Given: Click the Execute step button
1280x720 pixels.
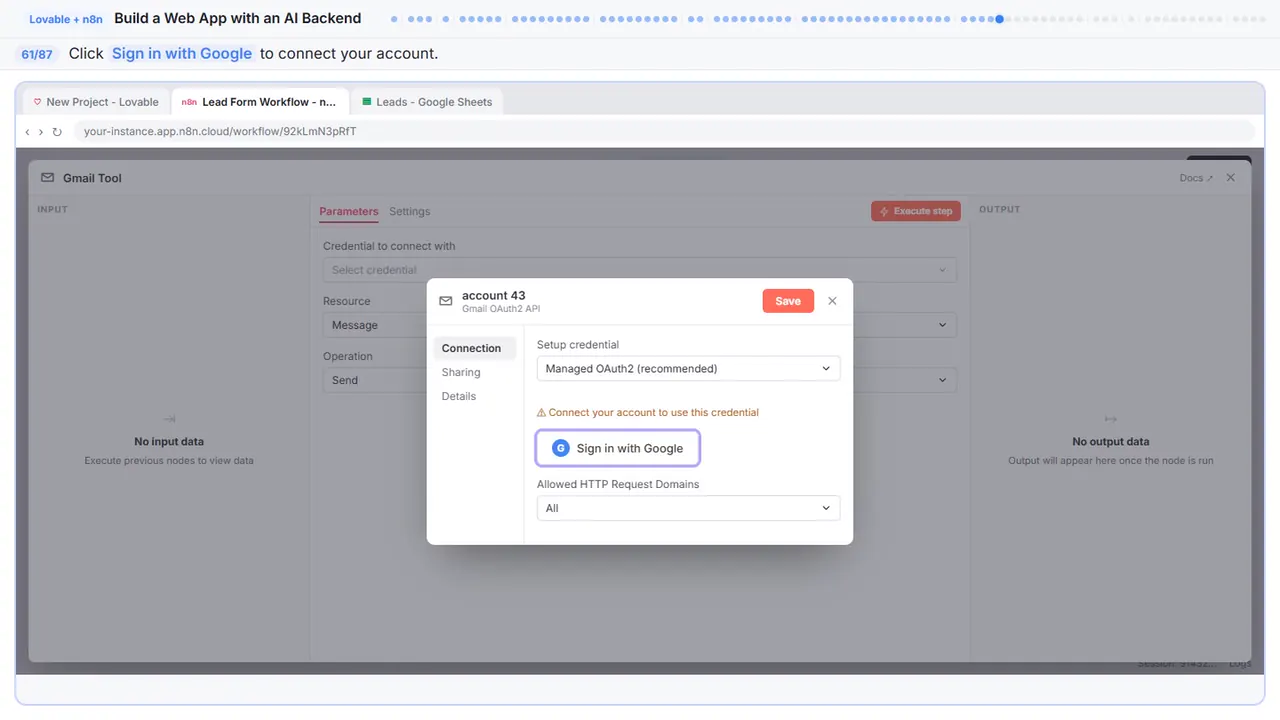Looking at the screenshot, I should pyautogui.click(x=916, y=211).
